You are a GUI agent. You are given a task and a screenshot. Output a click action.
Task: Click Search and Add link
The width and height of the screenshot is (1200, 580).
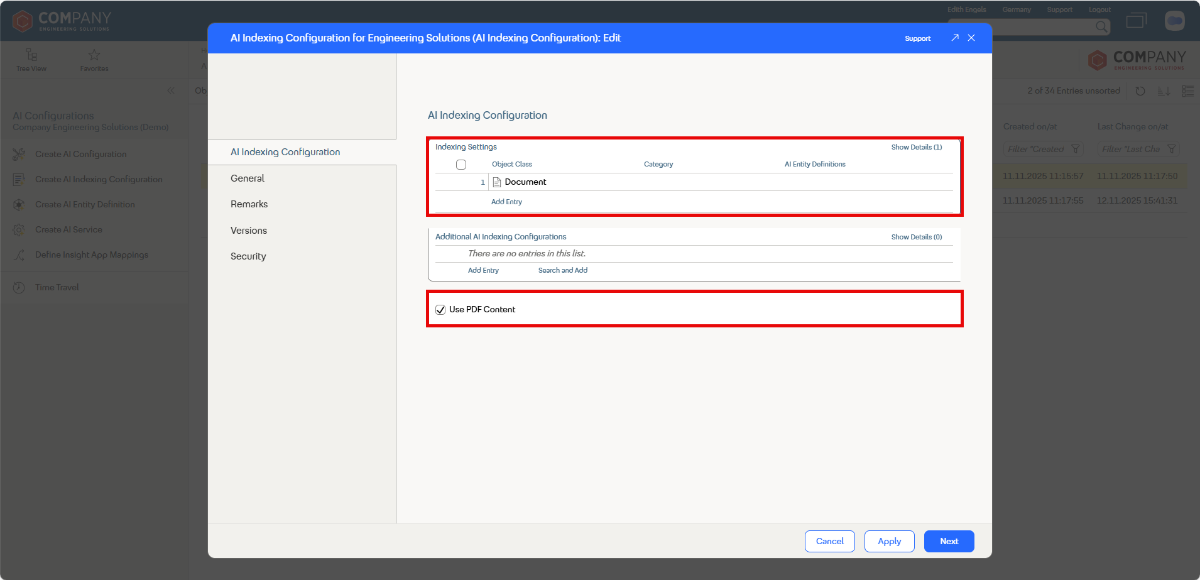(562, 271)
